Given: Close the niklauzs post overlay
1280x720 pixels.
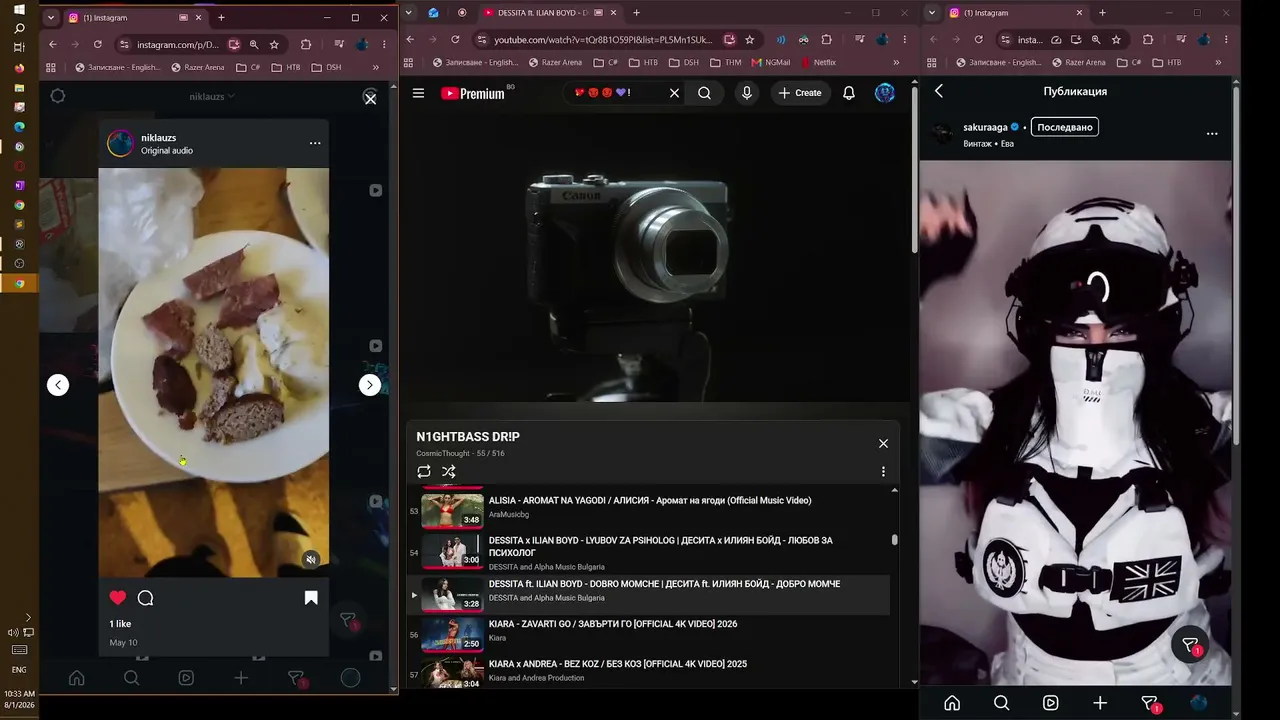Looking at the screenshot, I should point(370,98).
